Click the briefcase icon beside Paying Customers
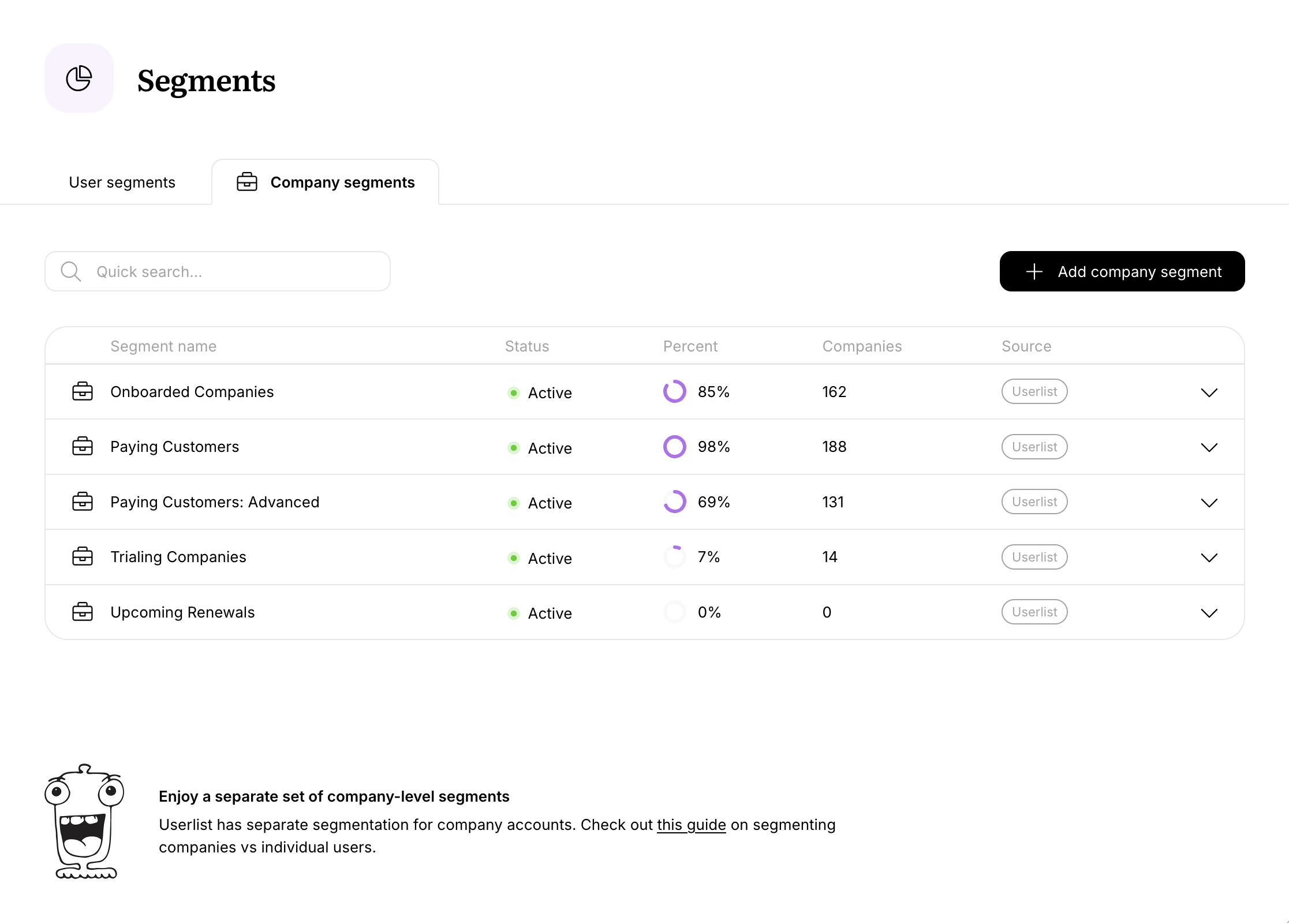The image size is (1289, 924). 83,446
